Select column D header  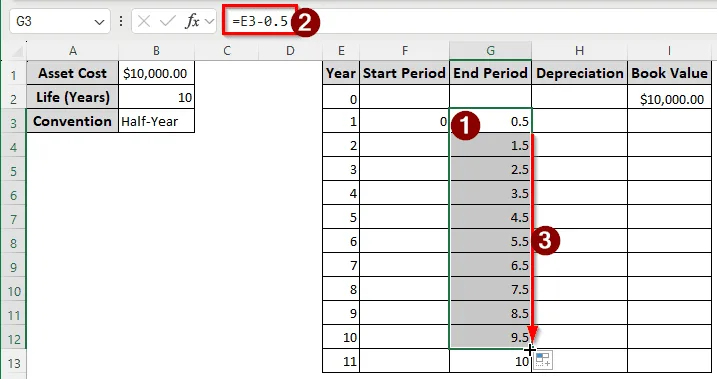pos(290,51)
